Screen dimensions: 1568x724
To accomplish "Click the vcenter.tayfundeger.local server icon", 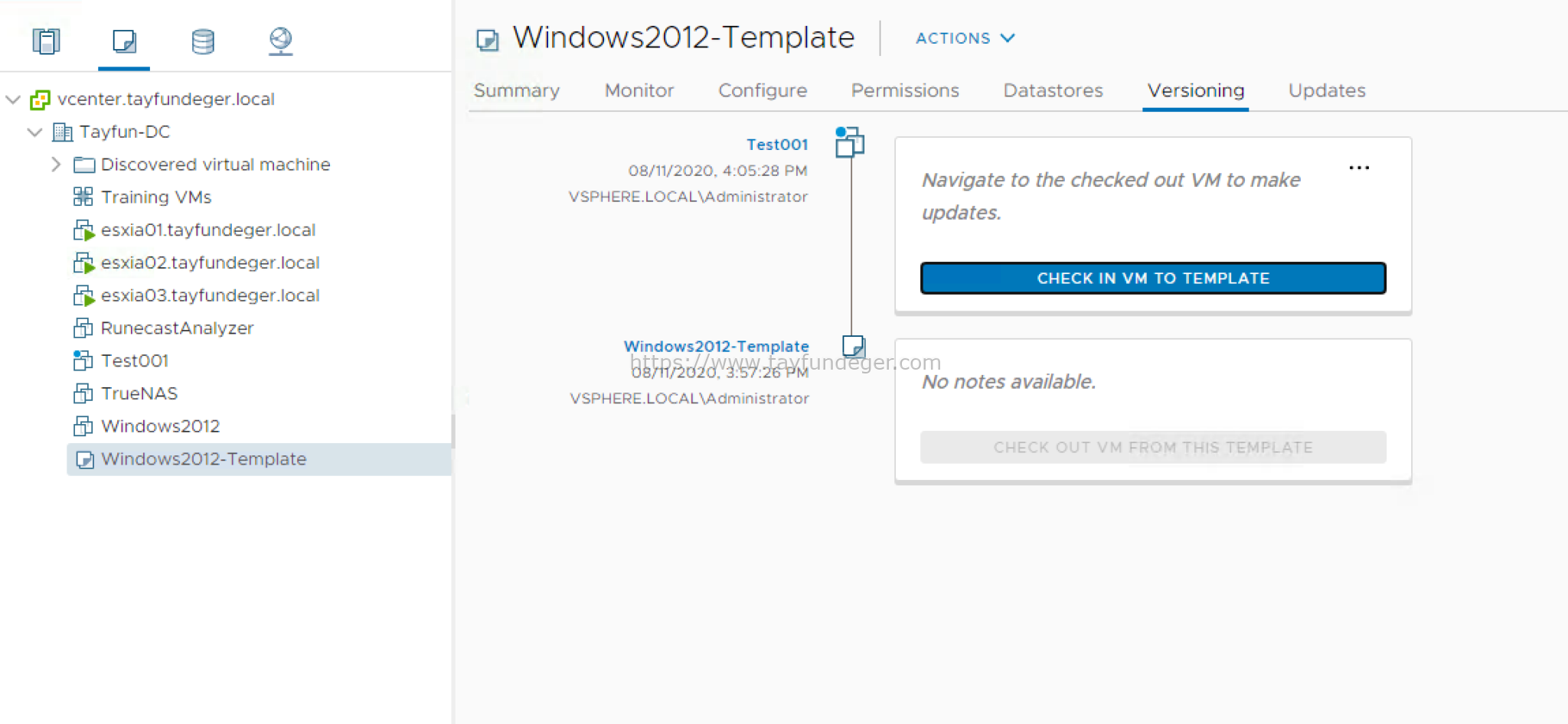I will (41, 99).
